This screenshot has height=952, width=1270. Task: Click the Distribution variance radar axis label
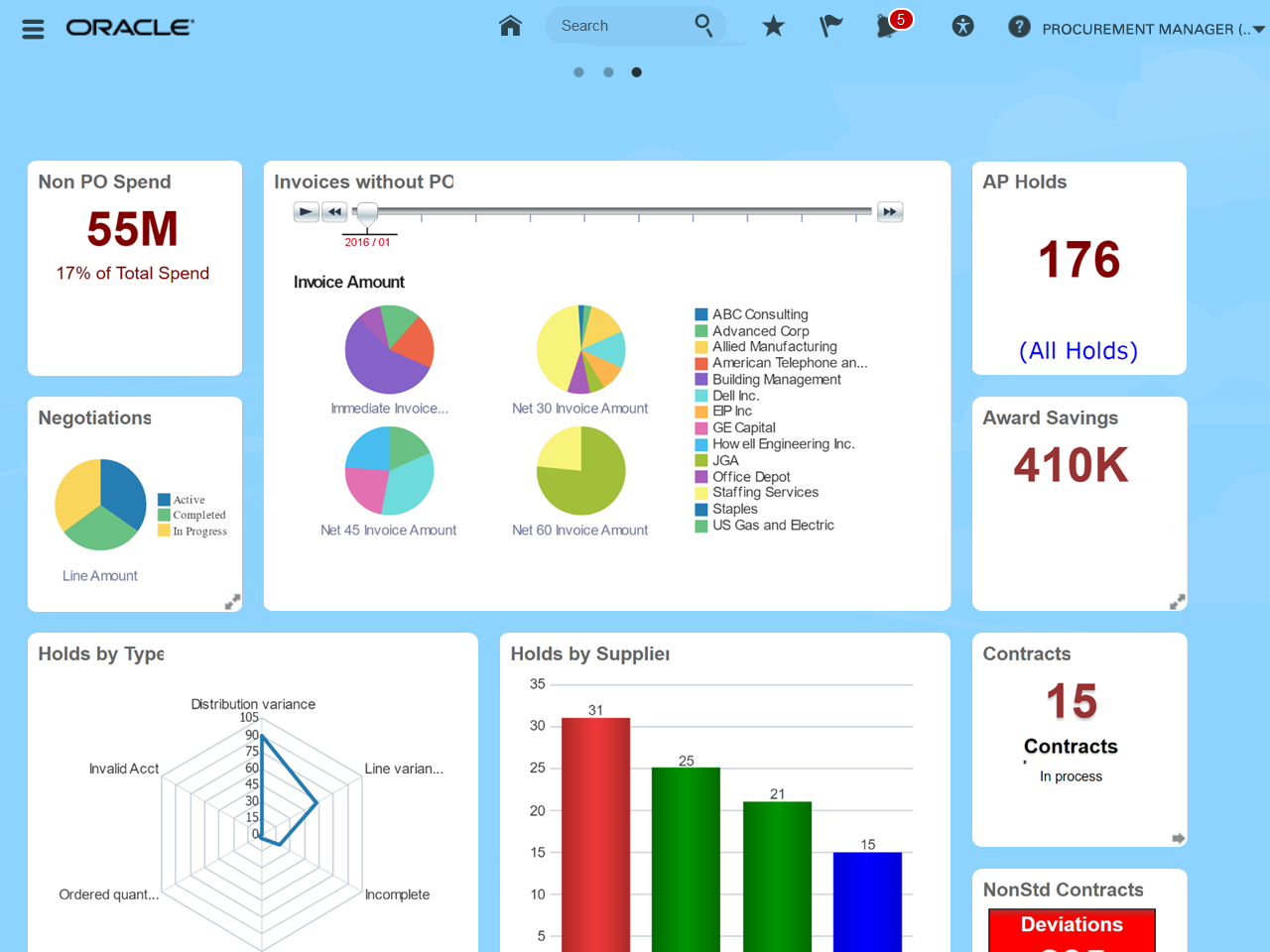[x=253, y=704]
